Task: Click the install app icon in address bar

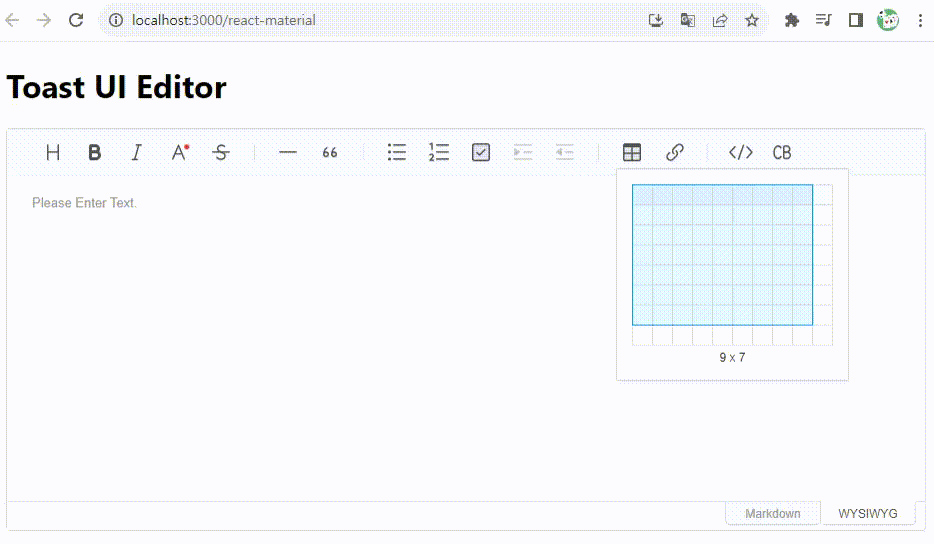Action: [x=655, y=20]
